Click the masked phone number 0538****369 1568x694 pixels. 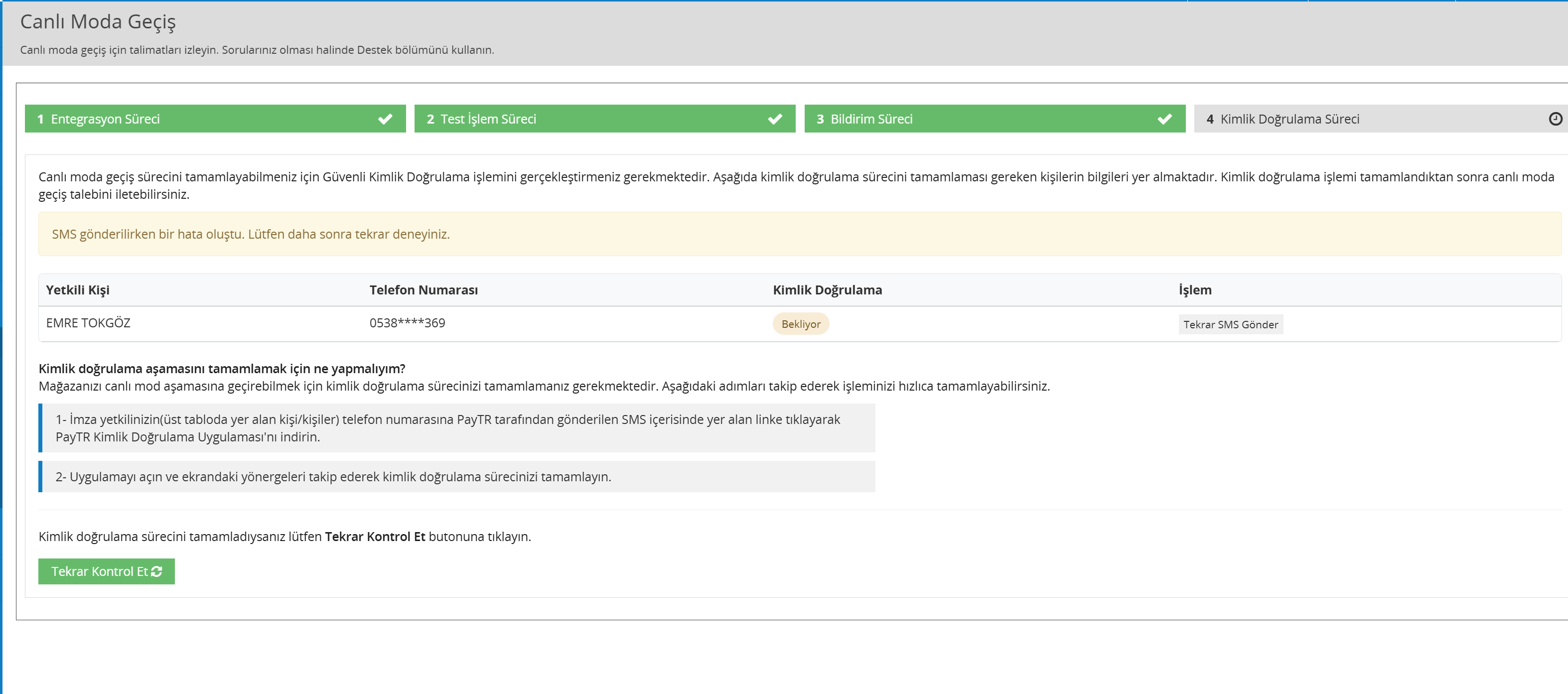click(407, 323)
